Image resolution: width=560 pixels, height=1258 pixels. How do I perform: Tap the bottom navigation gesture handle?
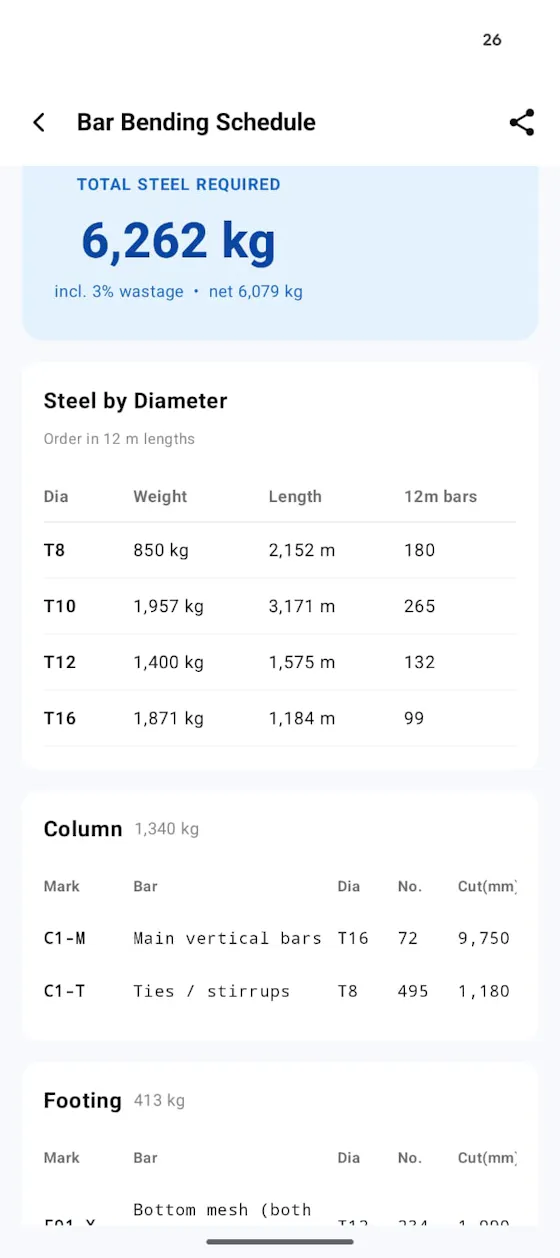280,1242
